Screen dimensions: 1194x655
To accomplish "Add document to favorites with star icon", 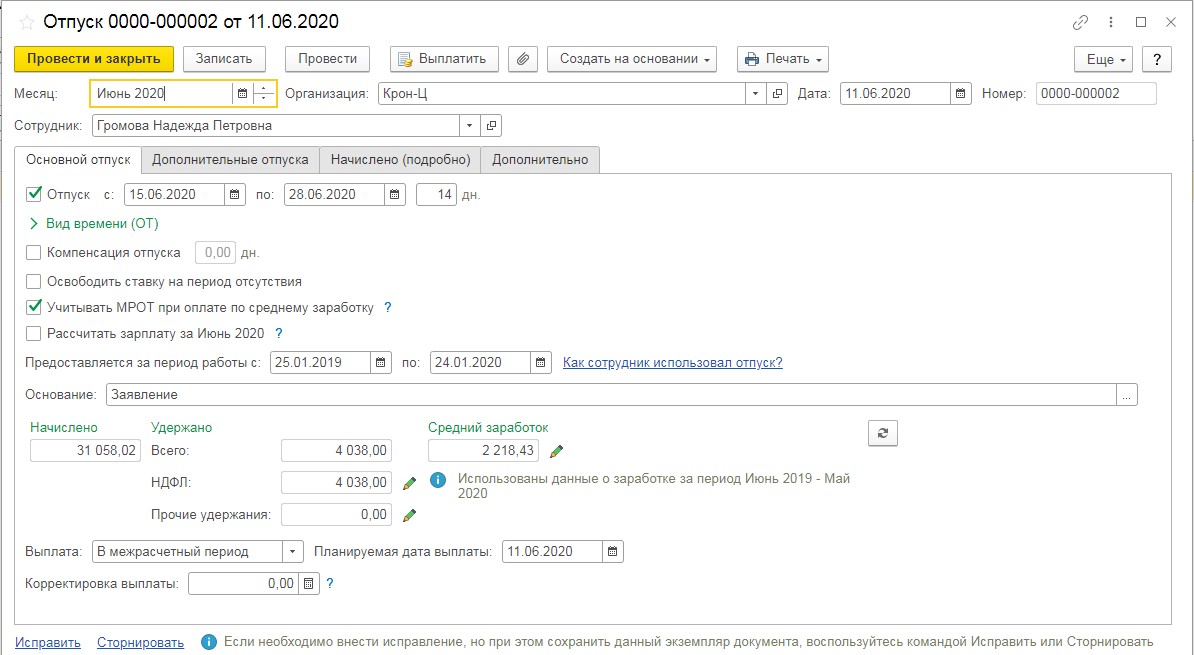I will coord(26,22).
